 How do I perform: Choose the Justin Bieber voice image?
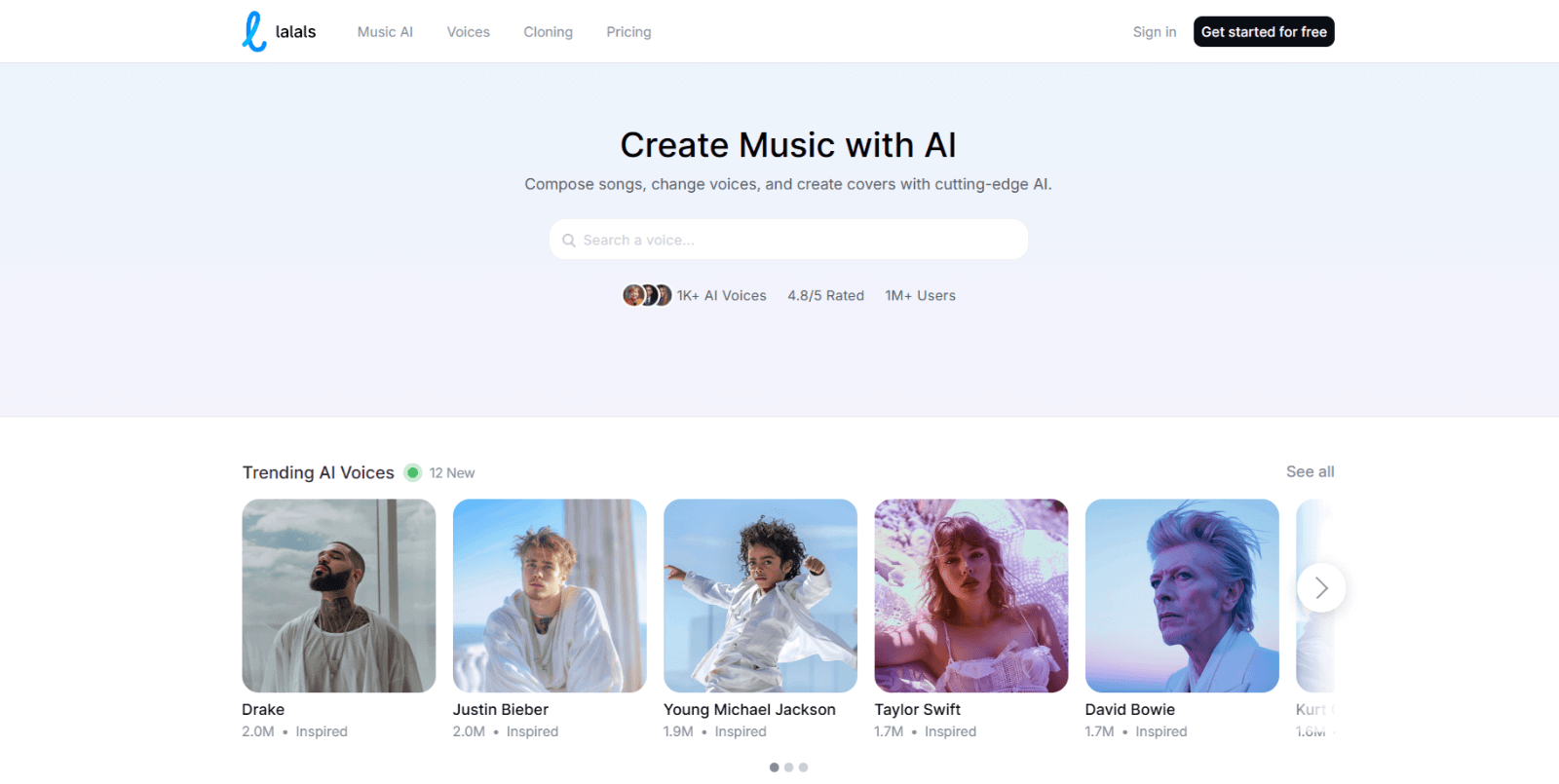pos(550,595)
